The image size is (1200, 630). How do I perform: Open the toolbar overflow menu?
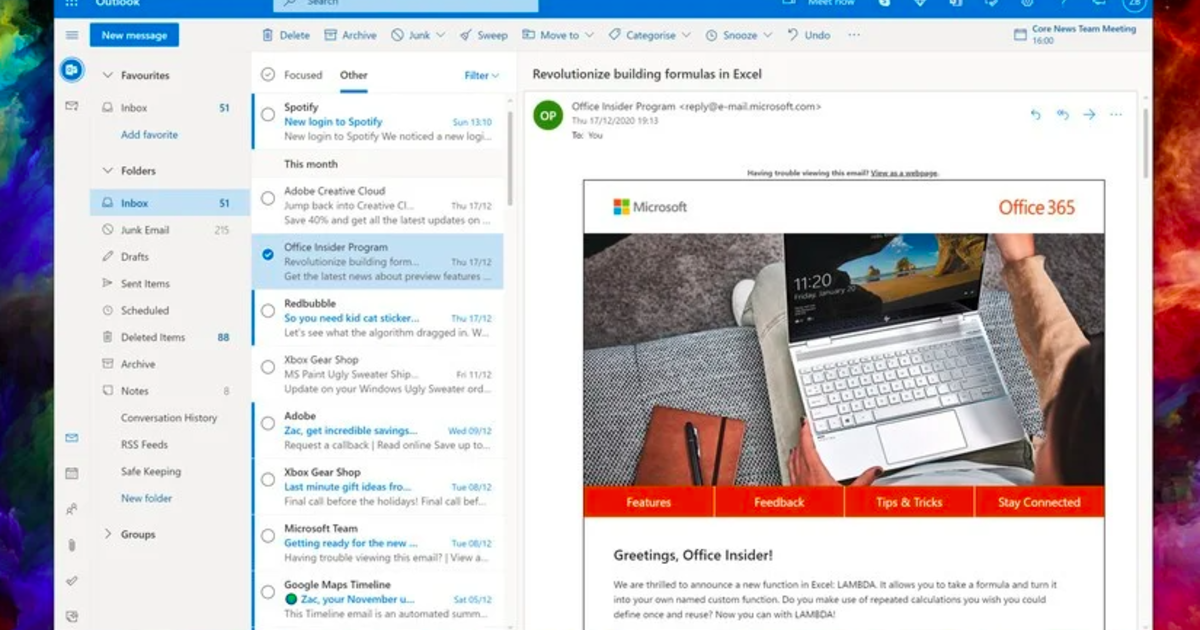854,34
